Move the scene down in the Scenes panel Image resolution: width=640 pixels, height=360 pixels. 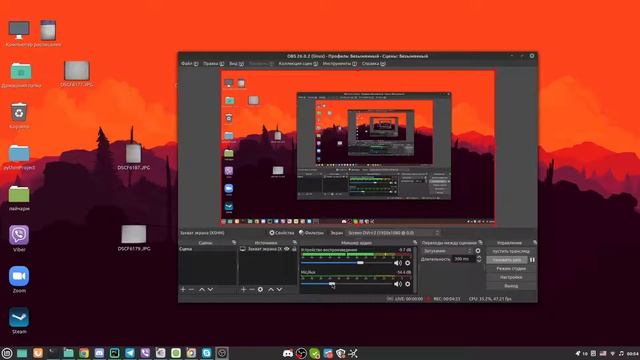210,289
